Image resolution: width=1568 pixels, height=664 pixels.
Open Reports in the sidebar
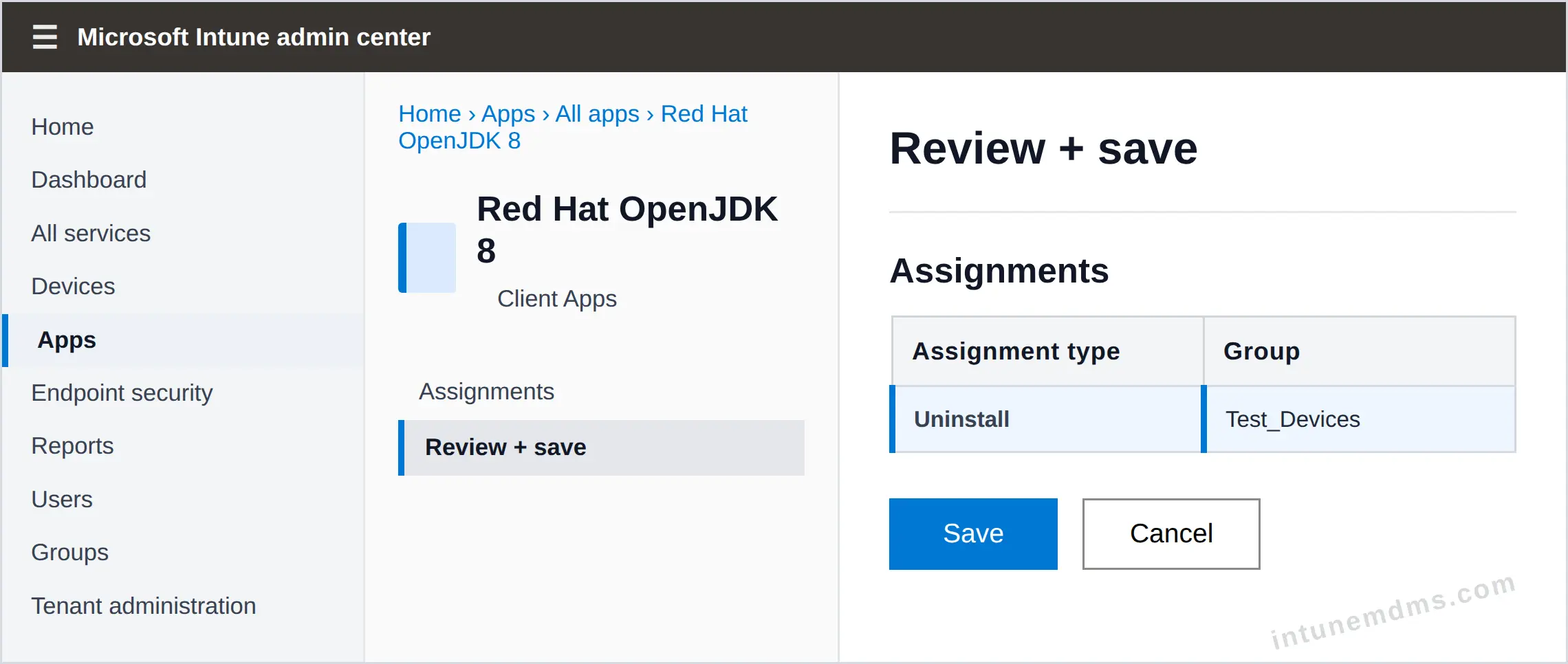(72, 445)
